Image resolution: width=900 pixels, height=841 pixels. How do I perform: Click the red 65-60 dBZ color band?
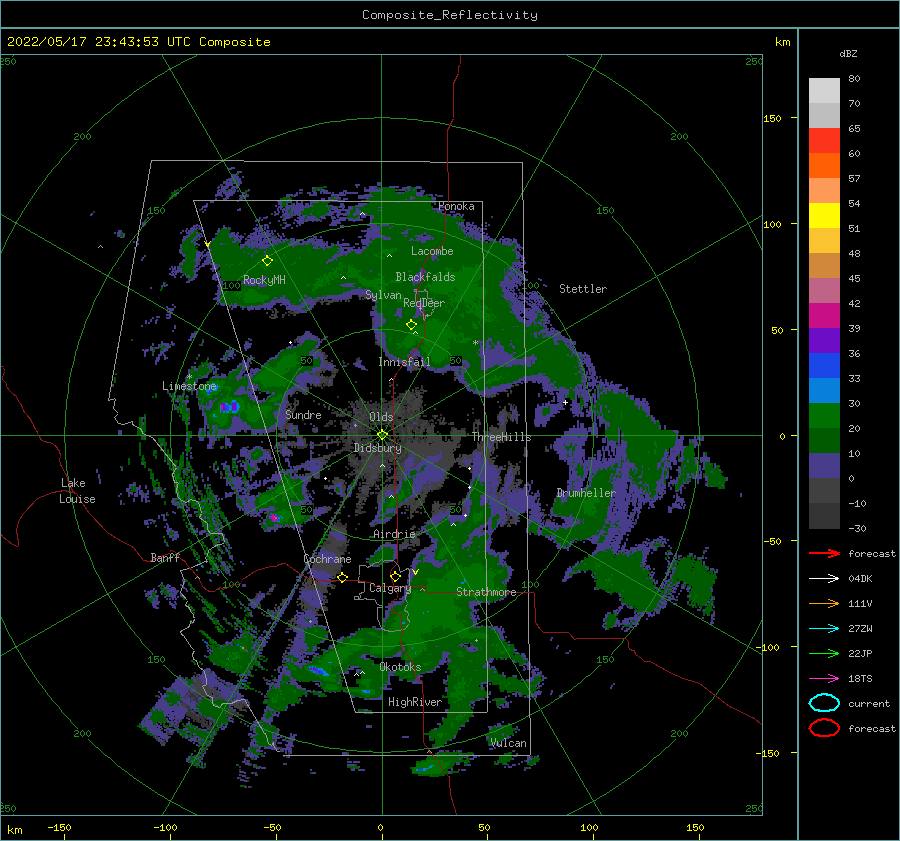point(824,140)
